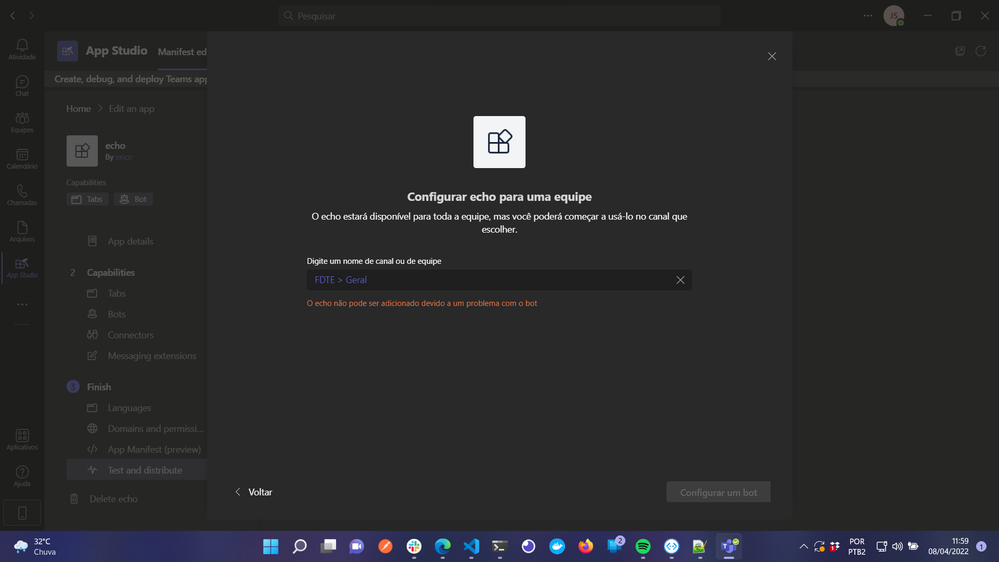Select the Bot capability chip
999x562 pixels.
133,199
